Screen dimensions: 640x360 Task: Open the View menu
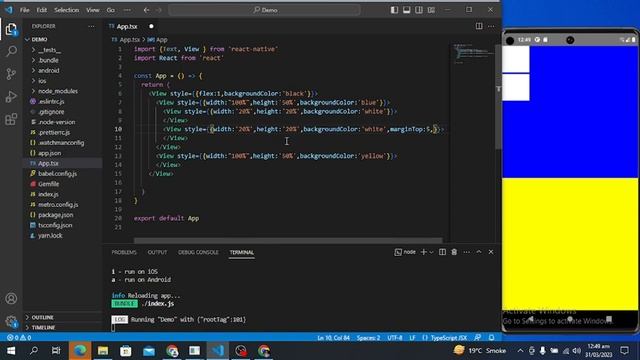(93, 10)
